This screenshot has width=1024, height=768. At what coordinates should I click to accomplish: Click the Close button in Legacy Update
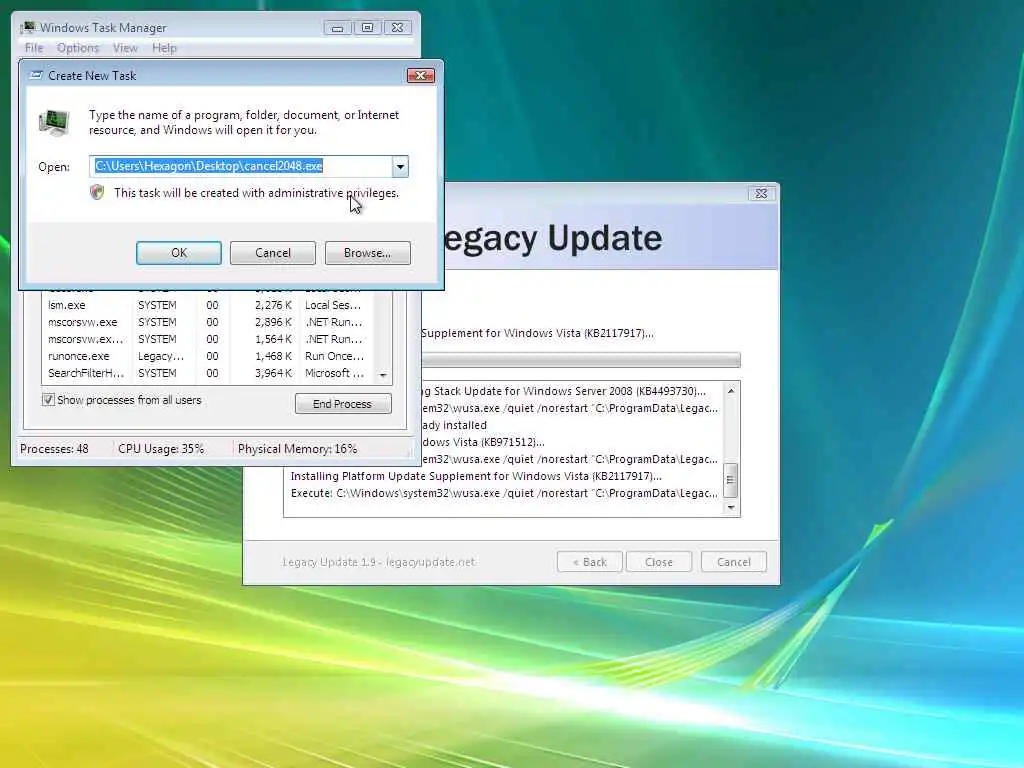(x=659, y=562)
